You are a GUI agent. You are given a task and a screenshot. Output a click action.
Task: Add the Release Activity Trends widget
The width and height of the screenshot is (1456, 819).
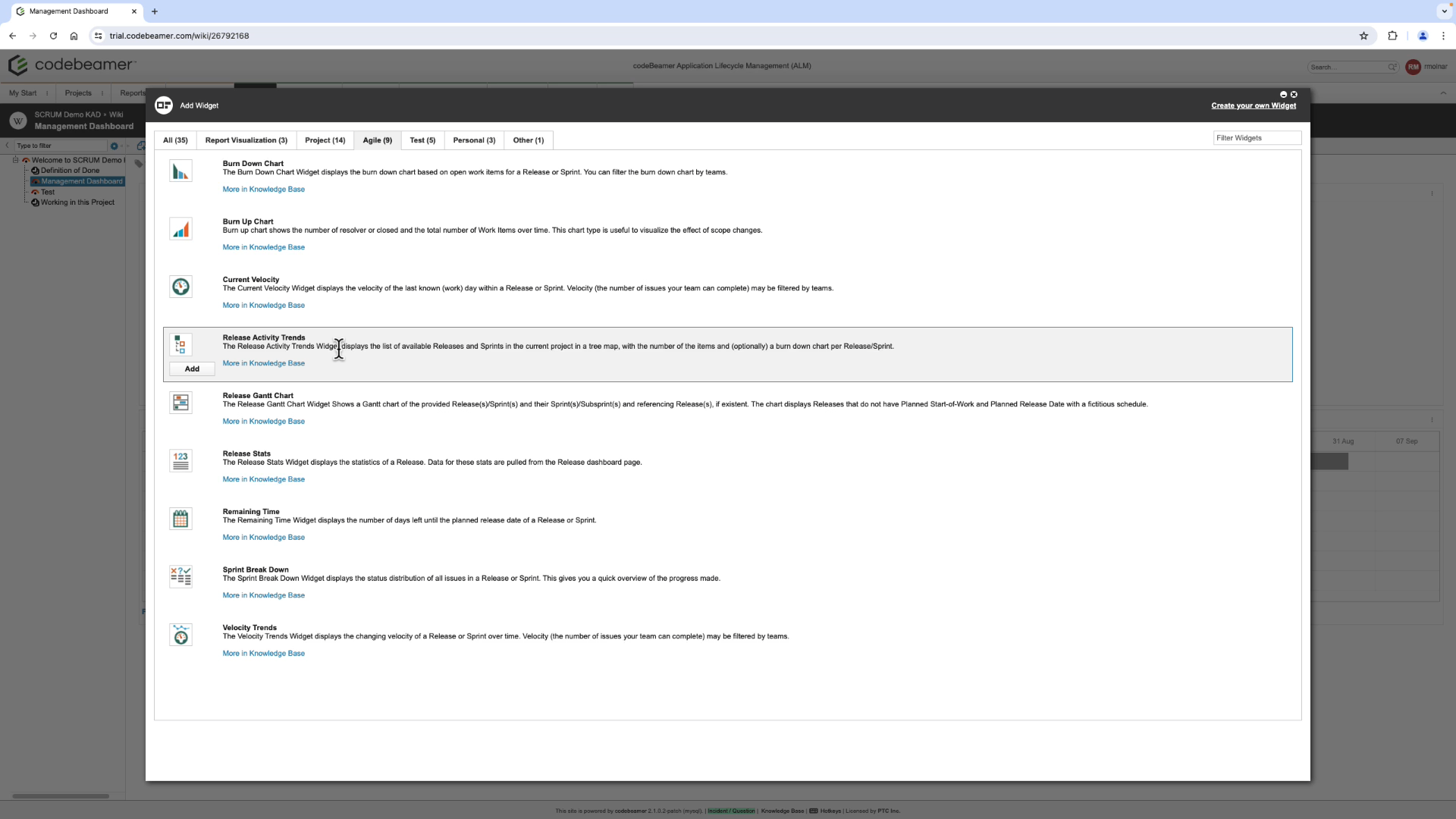(192, 369)
